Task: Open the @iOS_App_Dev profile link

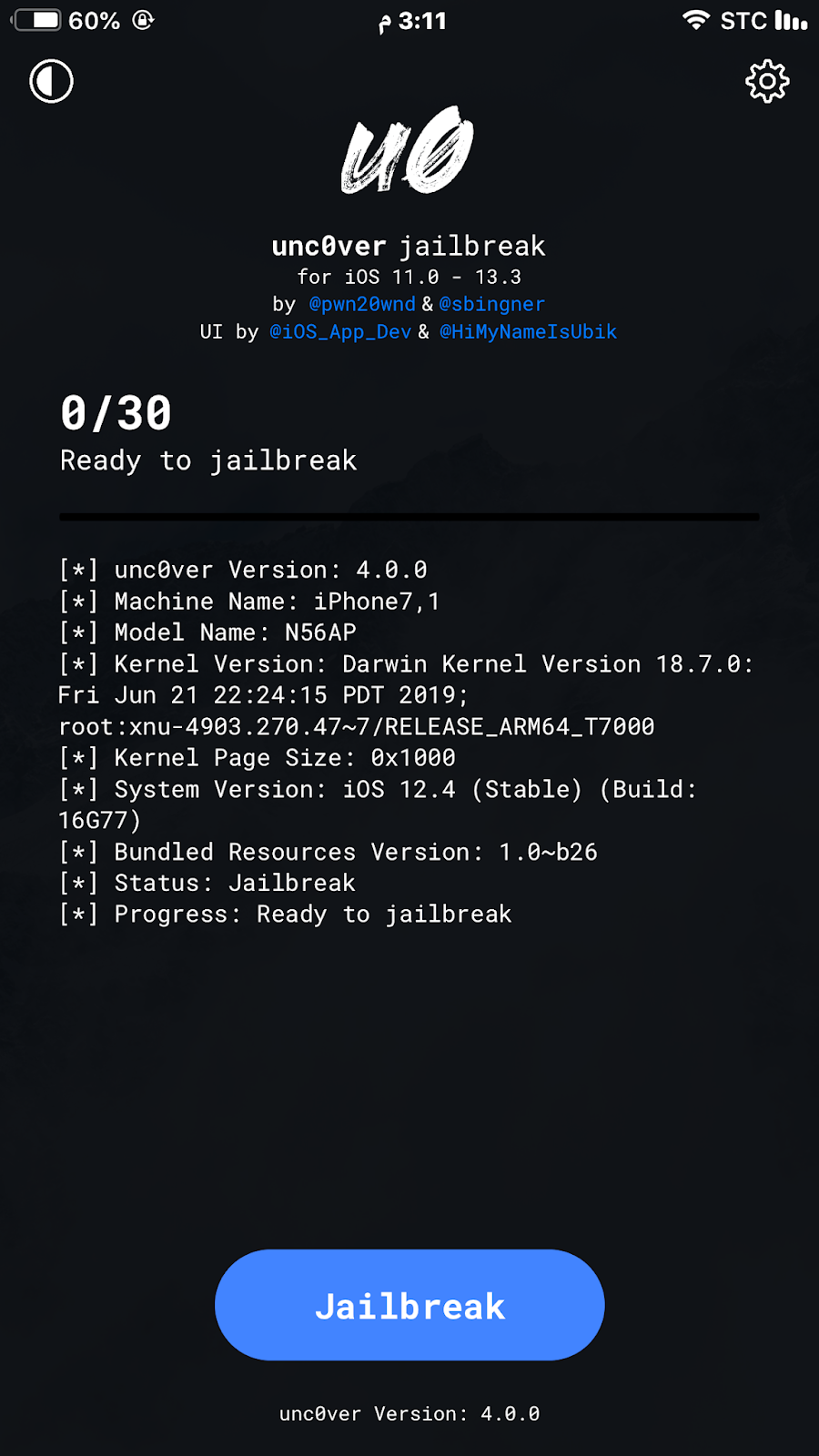Action: (340, 331)
